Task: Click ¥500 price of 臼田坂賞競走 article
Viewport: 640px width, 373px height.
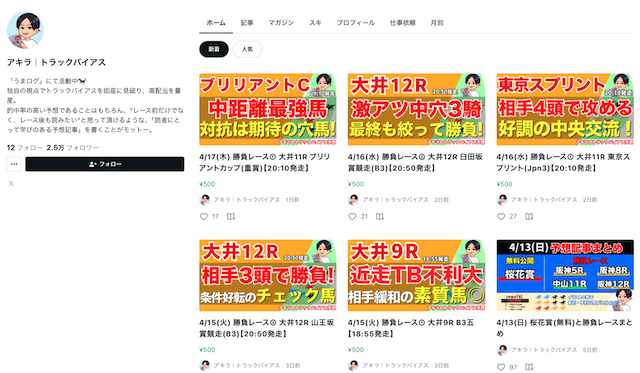Action: coord(356,184)
